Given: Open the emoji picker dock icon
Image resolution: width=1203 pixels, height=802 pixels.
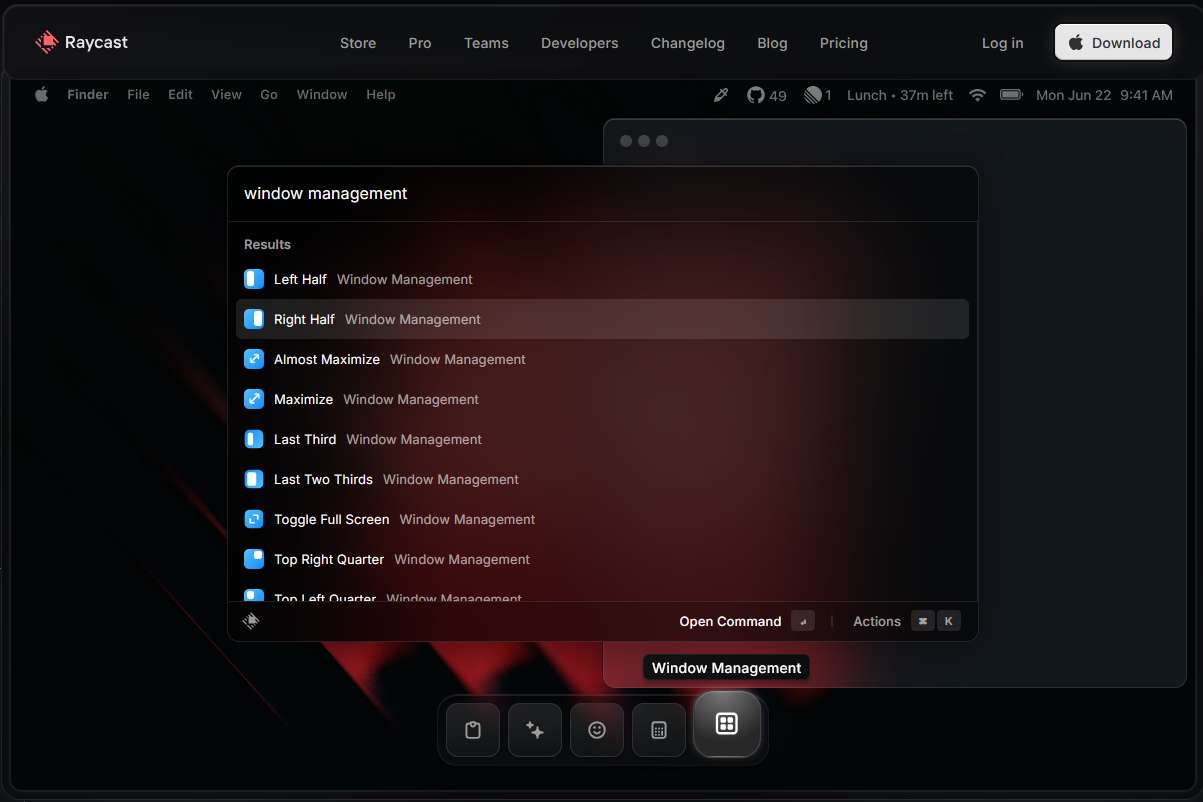Looking at the screenshot, I should click(597, 730).
